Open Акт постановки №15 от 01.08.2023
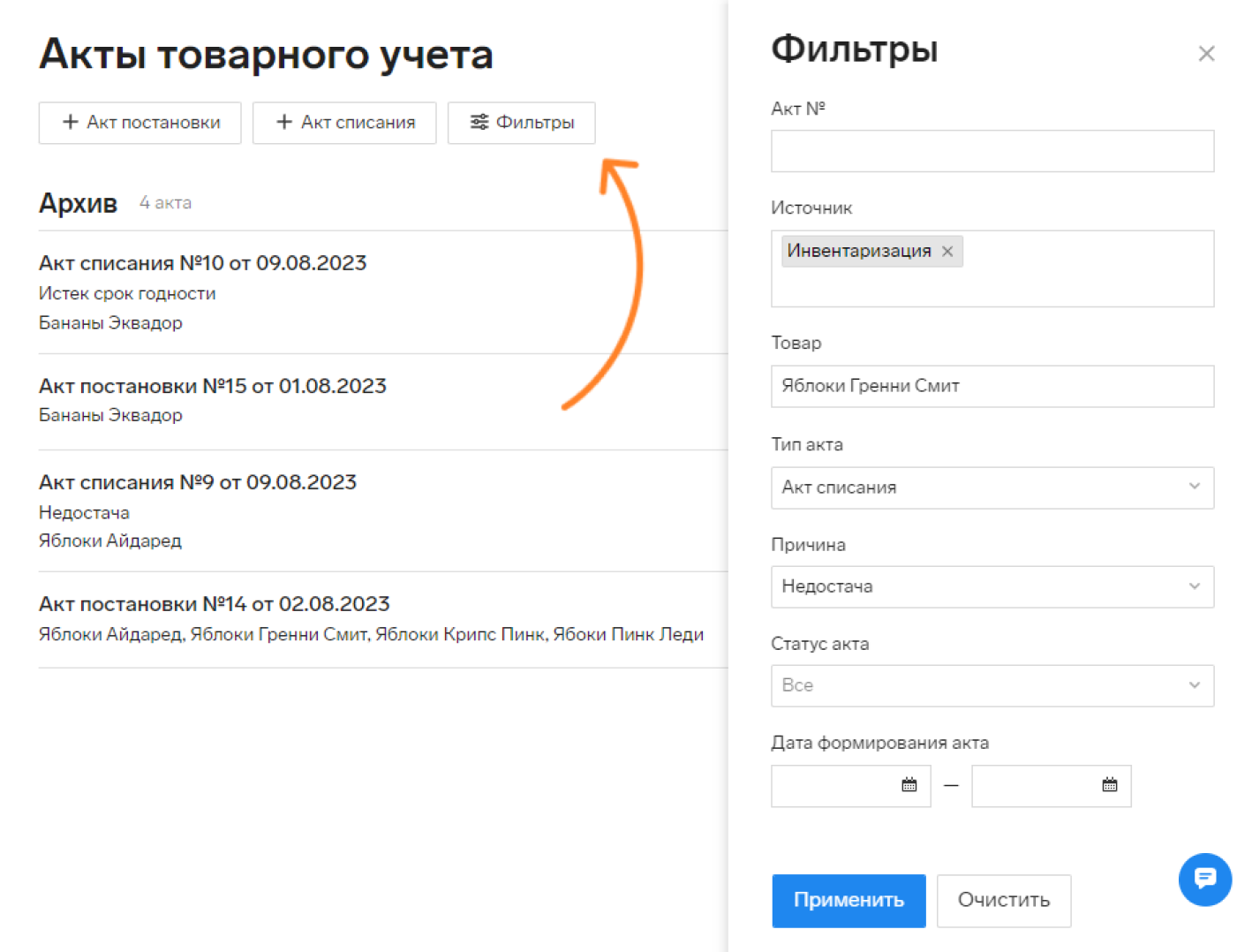This screenshot has height=952, width=1252. tap(212, 386)
